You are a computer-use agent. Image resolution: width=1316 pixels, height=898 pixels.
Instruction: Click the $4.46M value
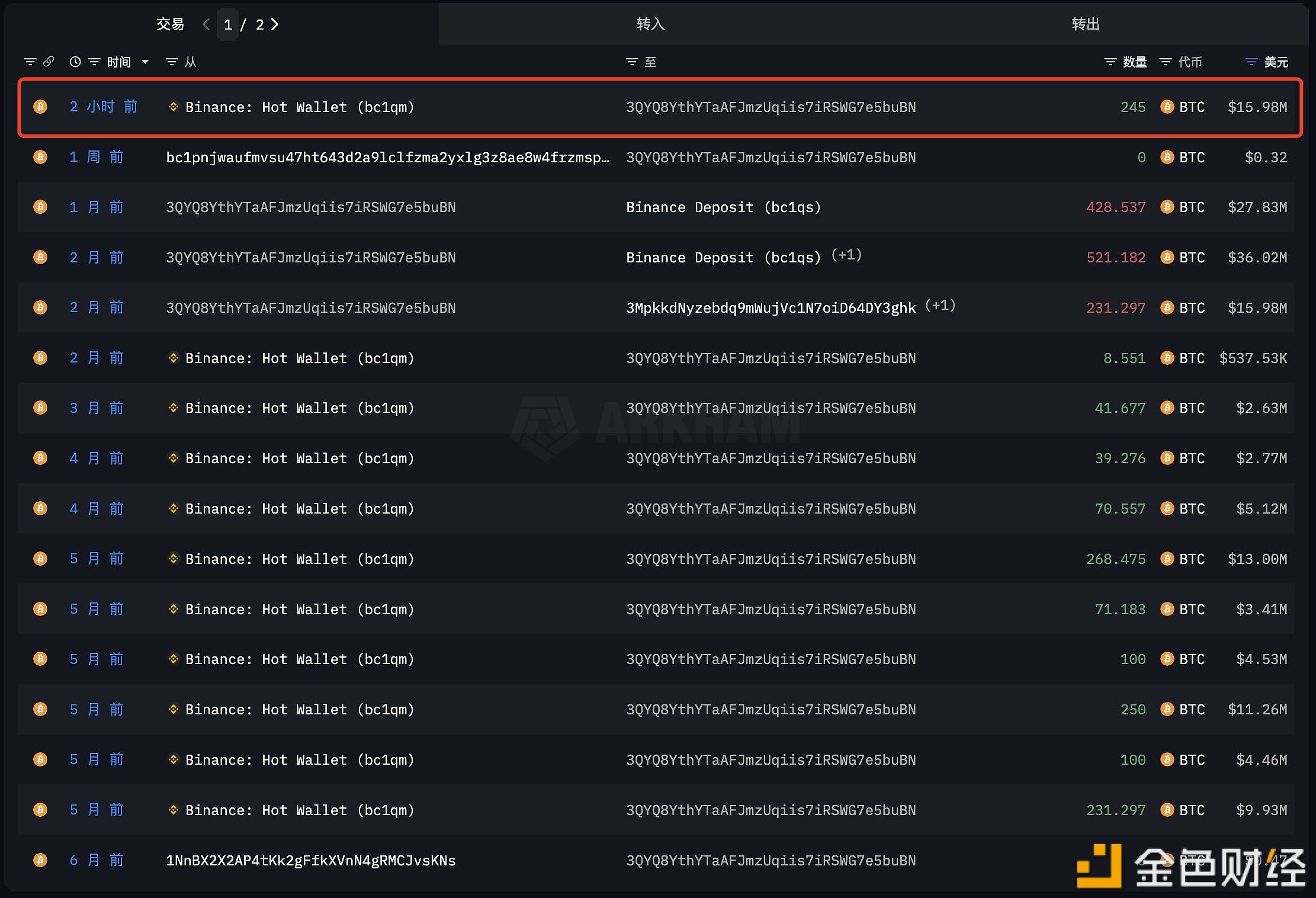tap(1262, 760)
